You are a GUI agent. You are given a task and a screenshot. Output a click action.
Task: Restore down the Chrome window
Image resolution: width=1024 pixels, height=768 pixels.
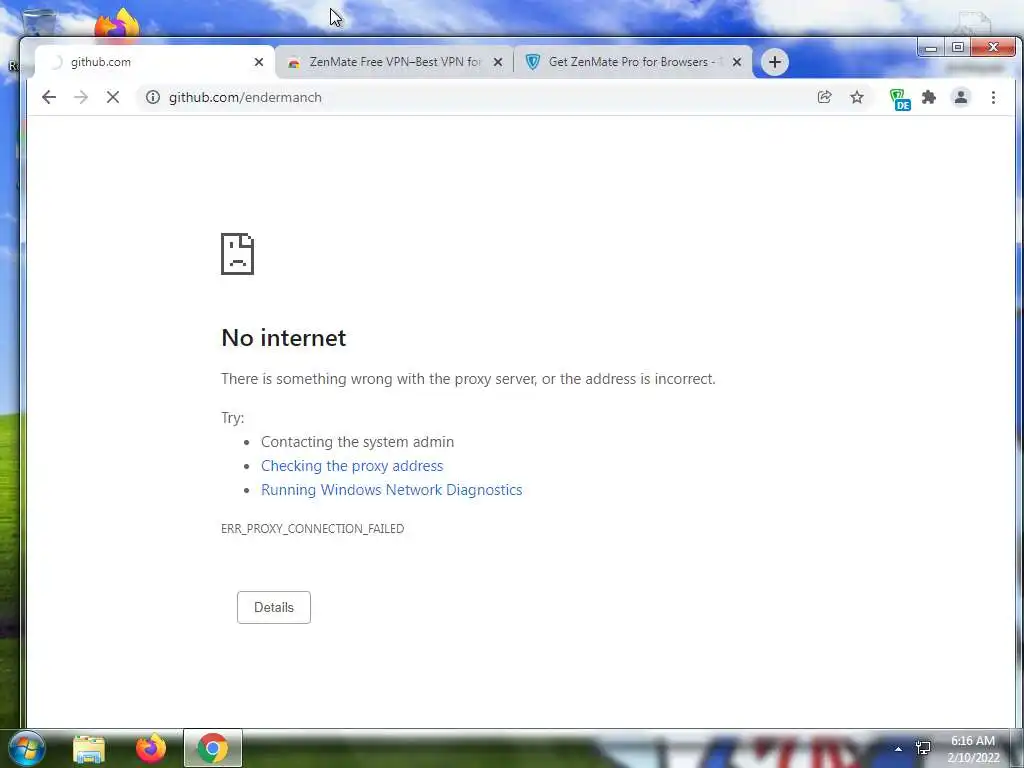[x=957, y=48]
